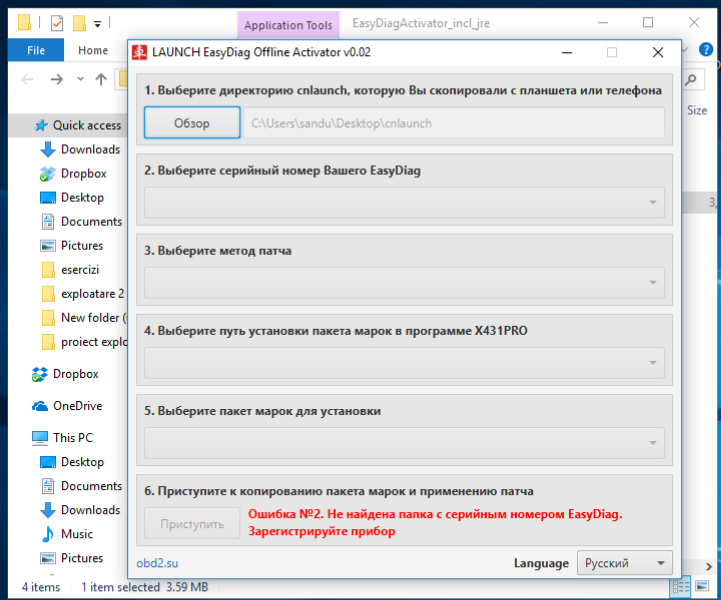721x600 pixels.
Task: Open the File menu in Explorer
Action: tap(36, 50)
